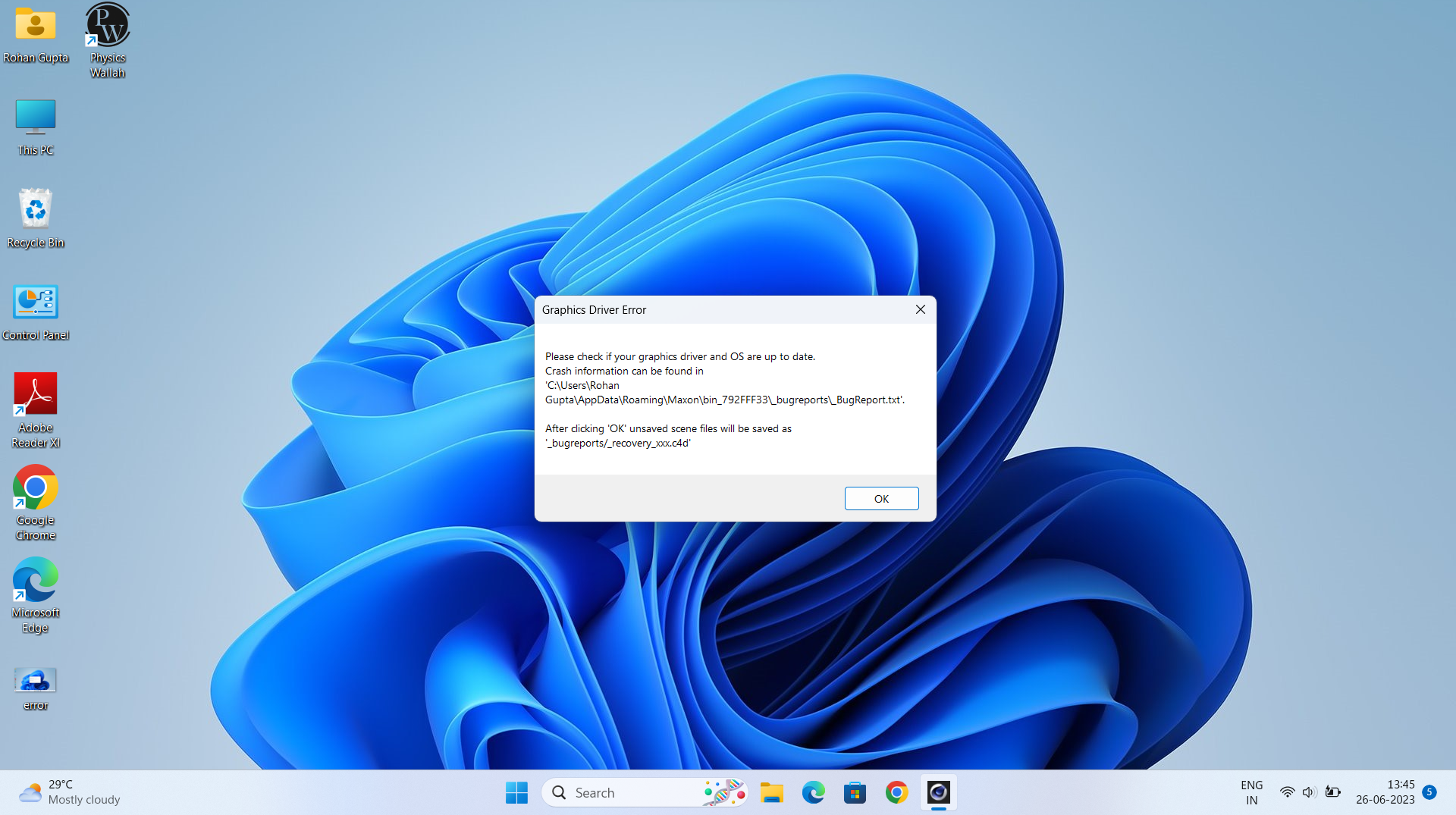This screenshot has width=1456, height=815.
Task: Open the notification center showing 5 alerts
Action: tap(1431, 793)
